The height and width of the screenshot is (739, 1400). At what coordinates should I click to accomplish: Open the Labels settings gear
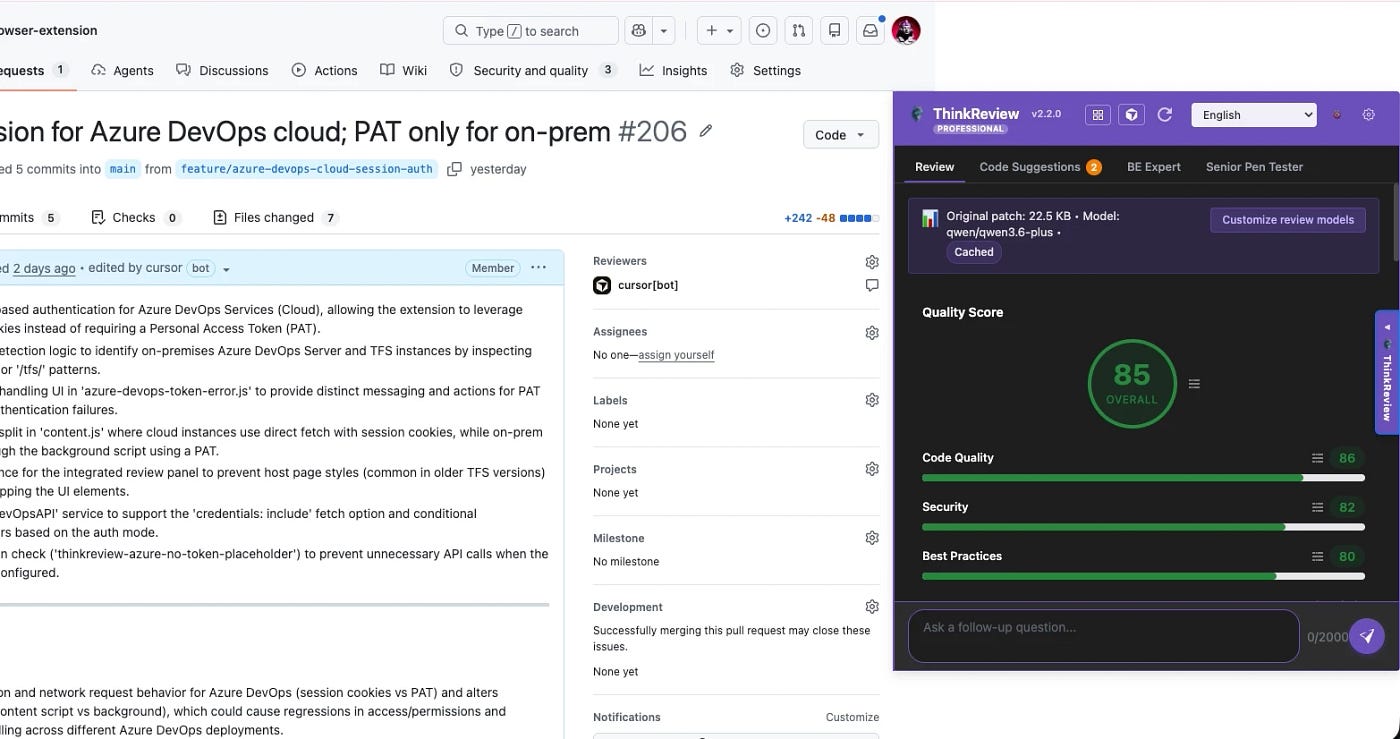click(x=871, y=399)
